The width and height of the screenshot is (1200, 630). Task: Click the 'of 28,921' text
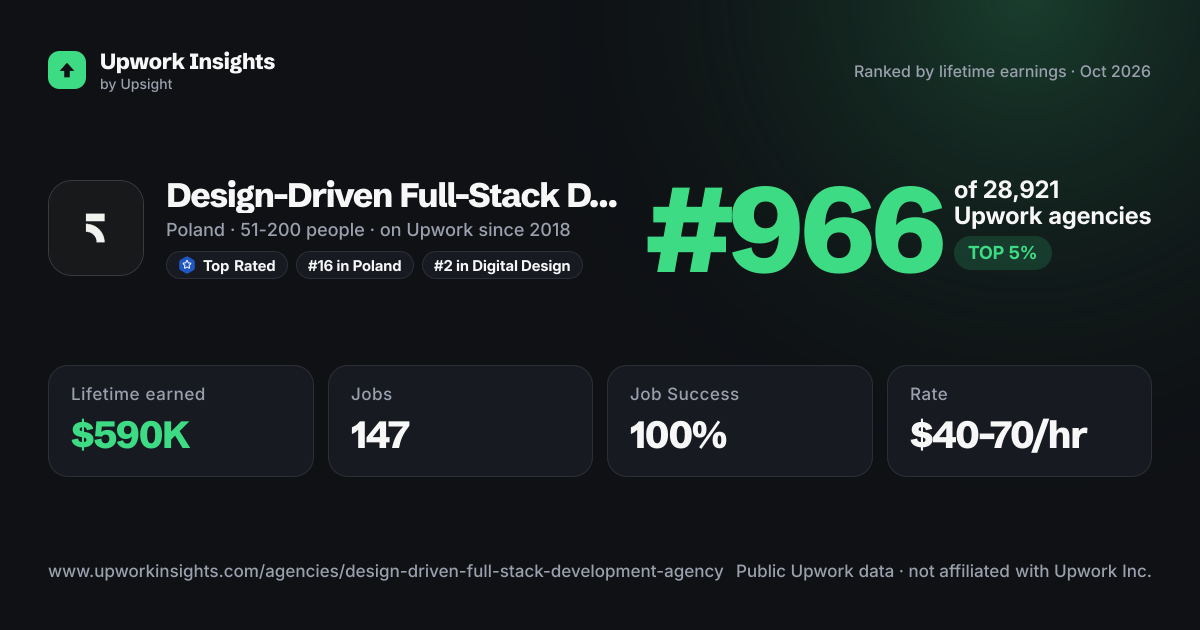[x=1006, y=190]
